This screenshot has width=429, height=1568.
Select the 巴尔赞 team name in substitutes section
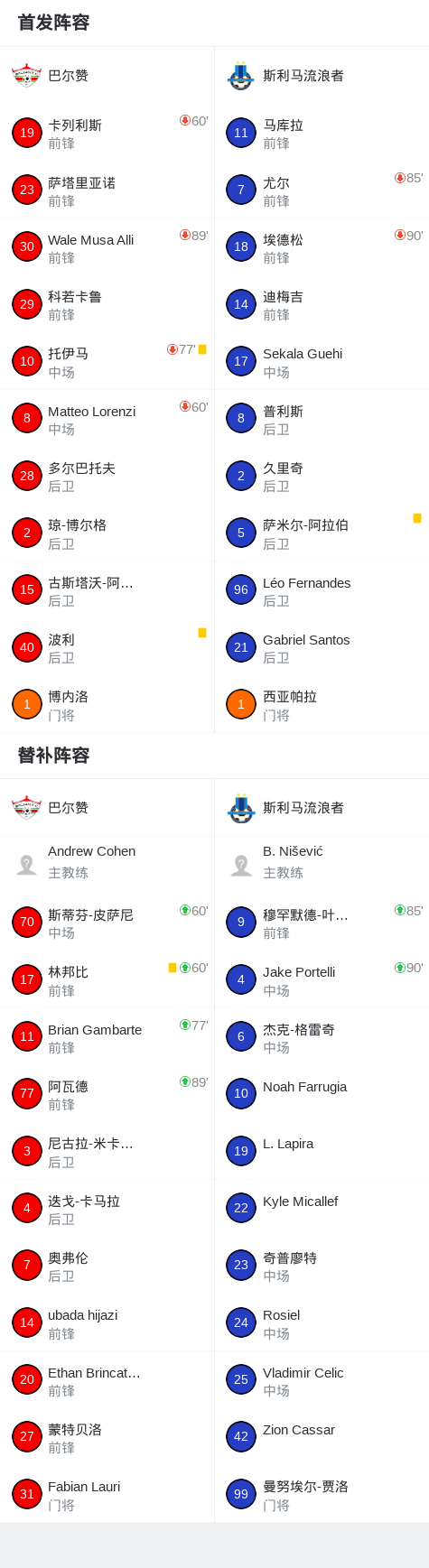(68, 808)
